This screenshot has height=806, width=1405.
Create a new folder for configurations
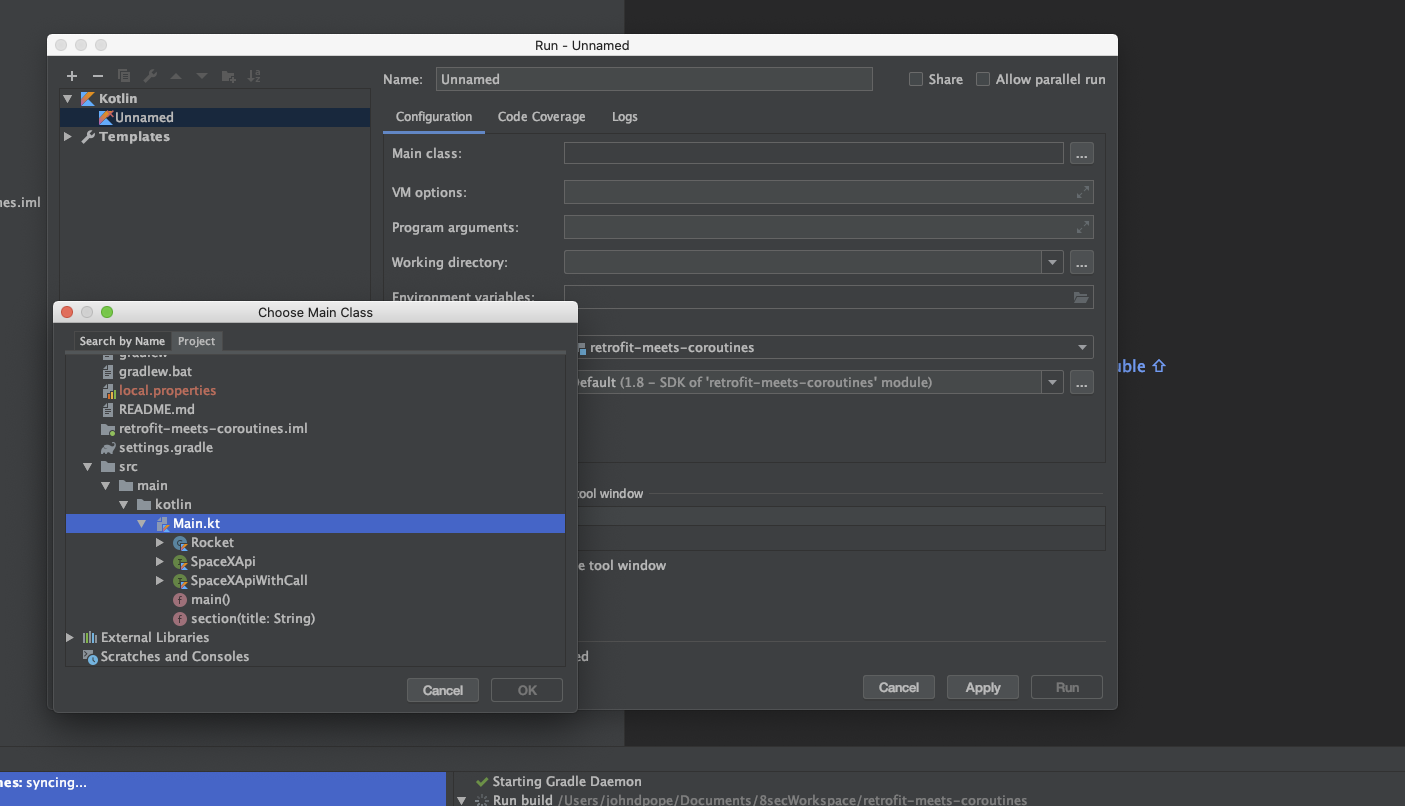pyautogui.click(x=228, y=76)
